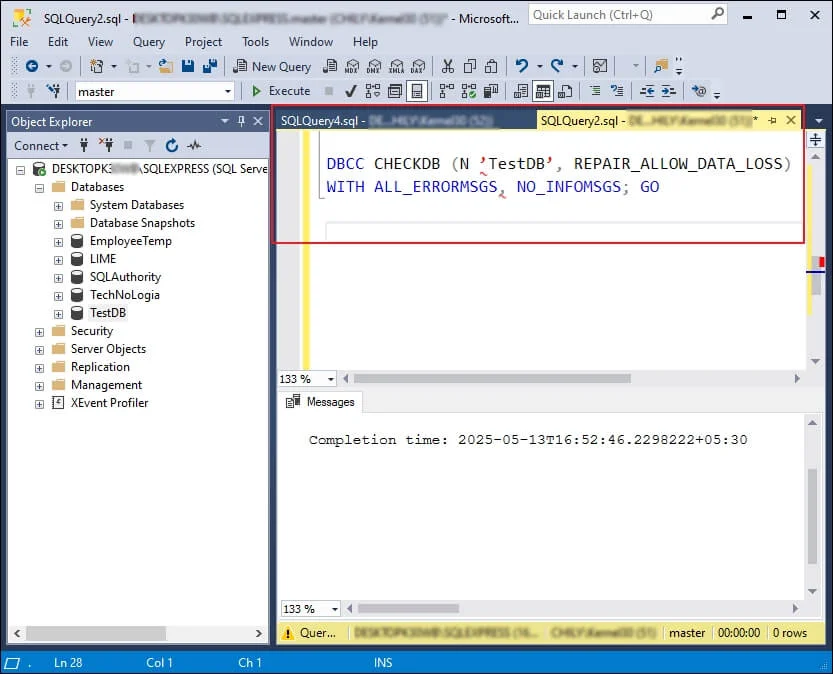Click the XMLA query icon

(x=396, y=66)
